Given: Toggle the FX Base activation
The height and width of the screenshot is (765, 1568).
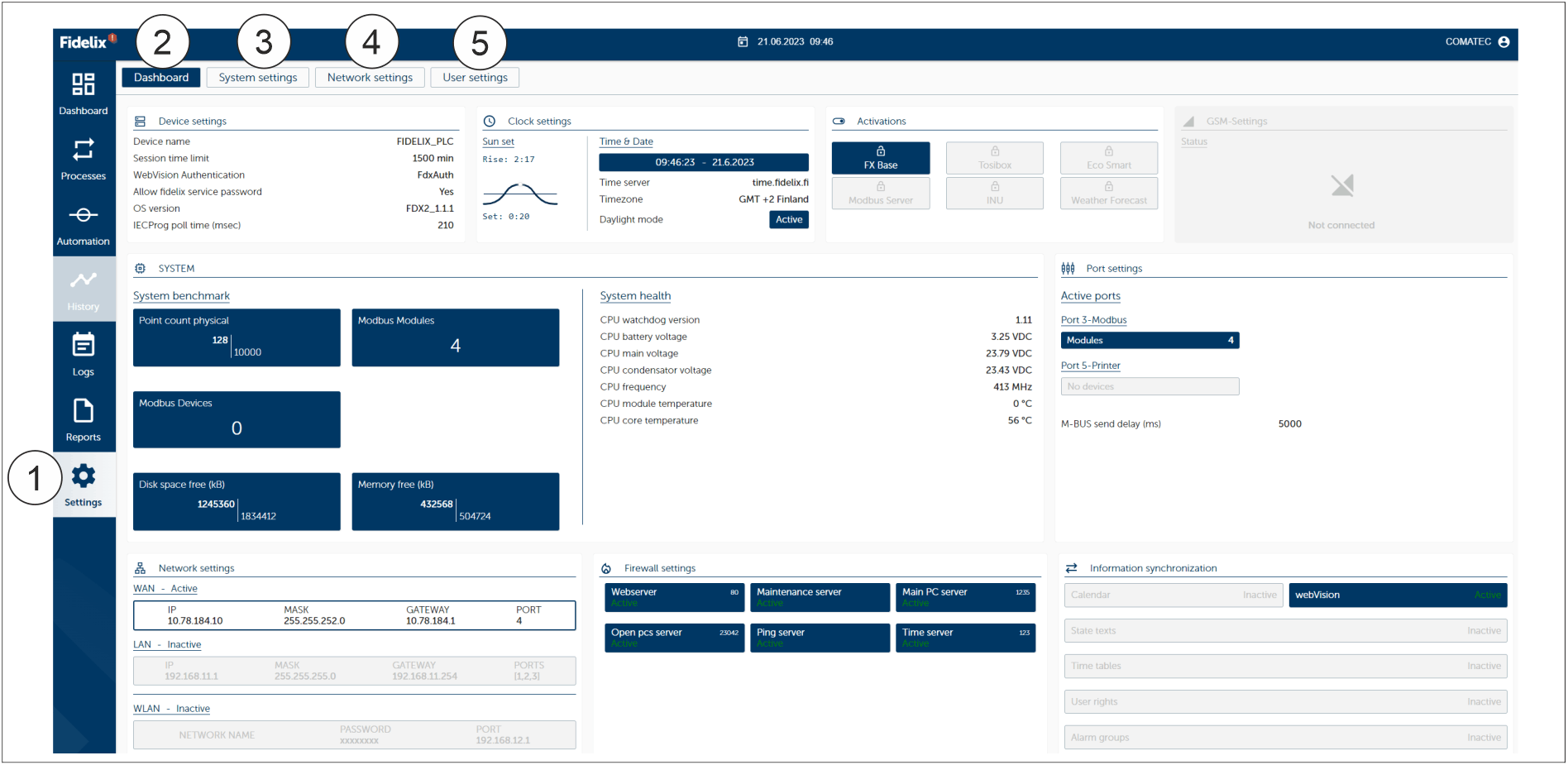Looking at the screenshot, I should click(880, 157).
